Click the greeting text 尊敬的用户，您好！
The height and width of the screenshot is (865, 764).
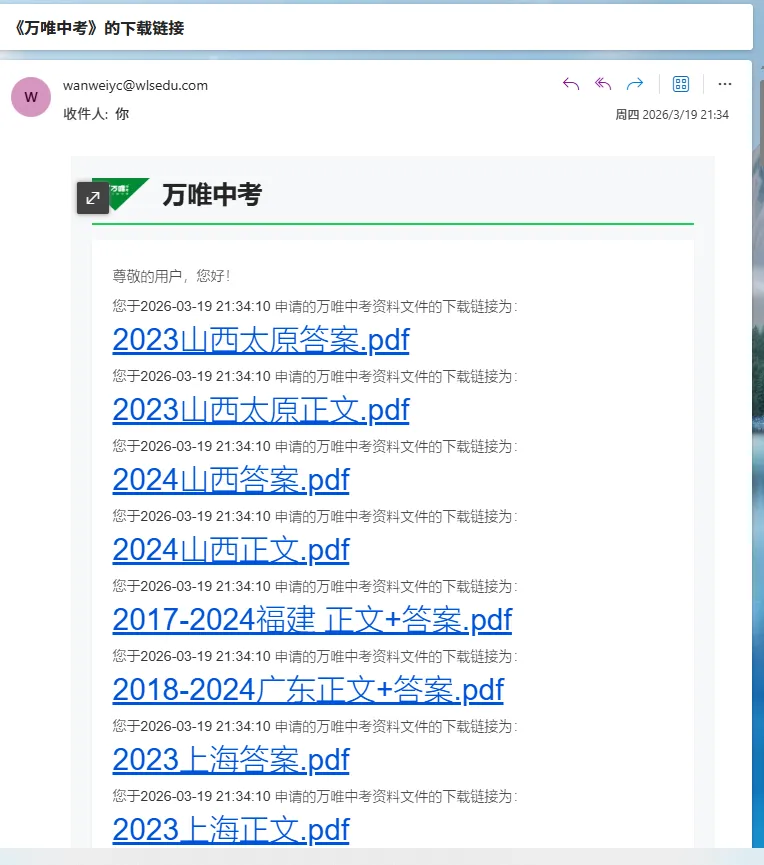click(172, 276)
